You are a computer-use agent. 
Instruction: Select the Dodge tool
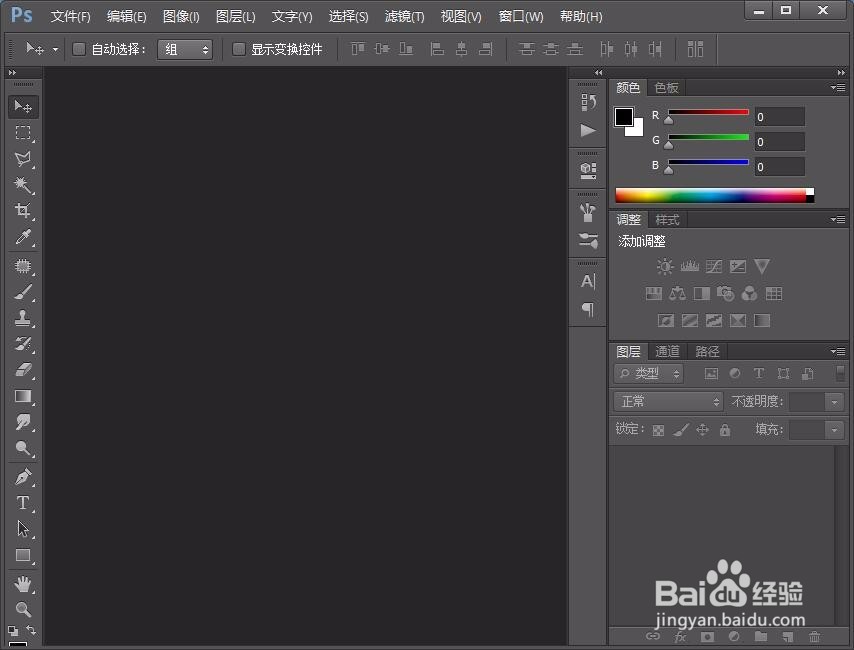tap(23, 448)
